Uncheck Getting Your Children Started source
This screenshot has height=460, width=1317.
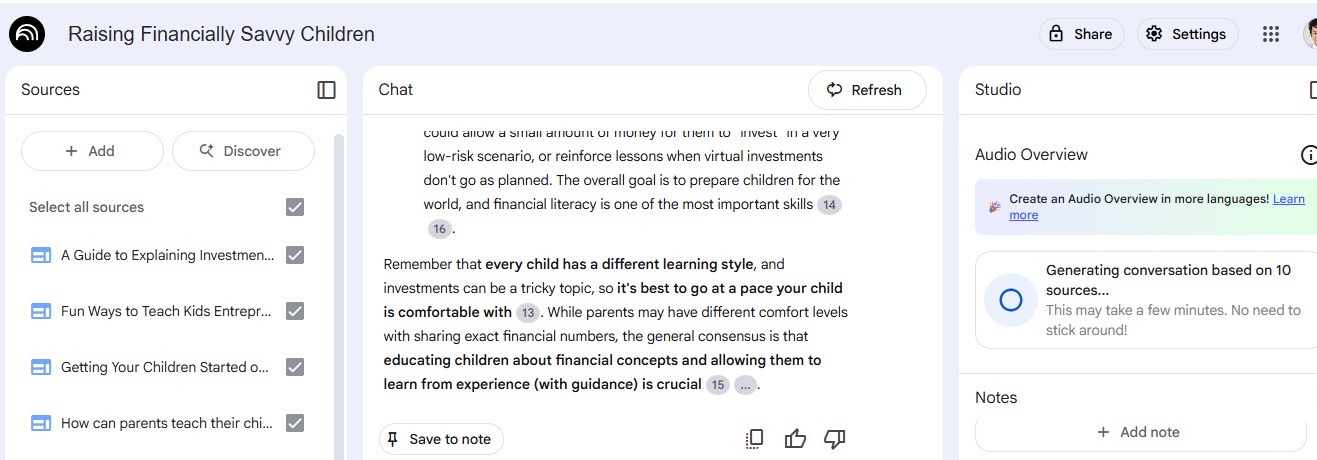(x=295, y=367)
